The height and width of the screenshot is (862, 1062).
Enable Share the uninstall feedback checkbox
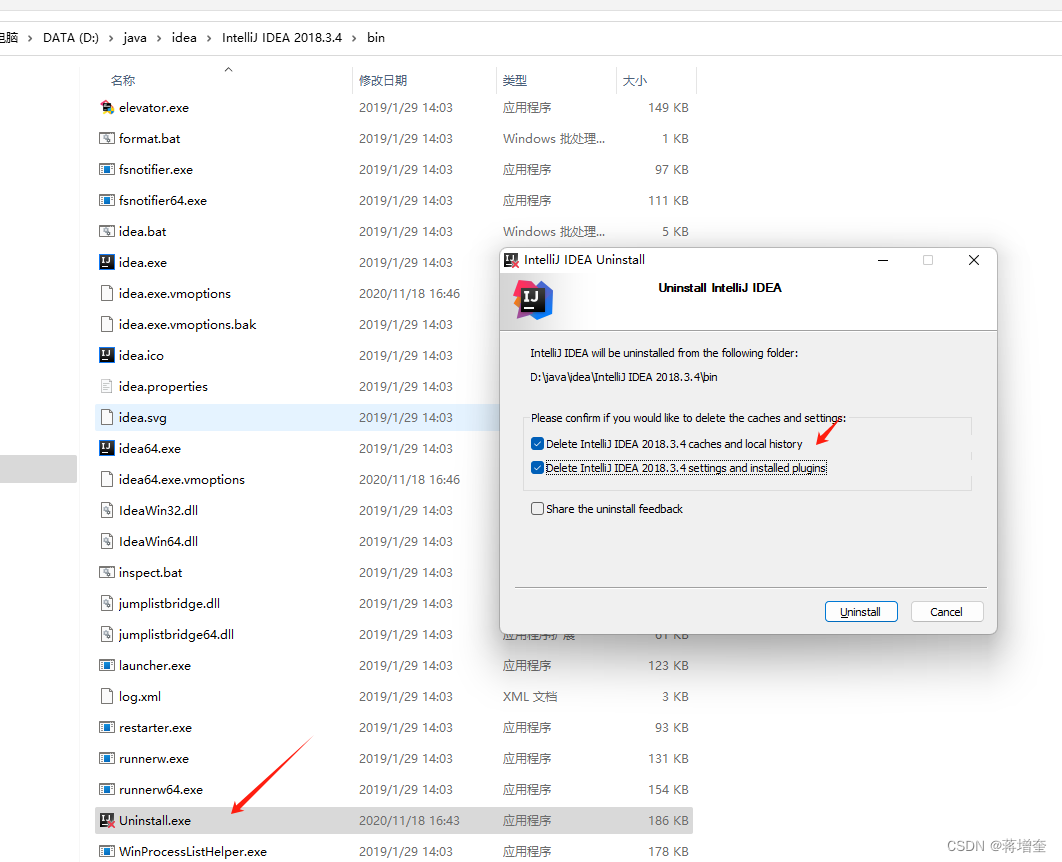click(538, 509)
